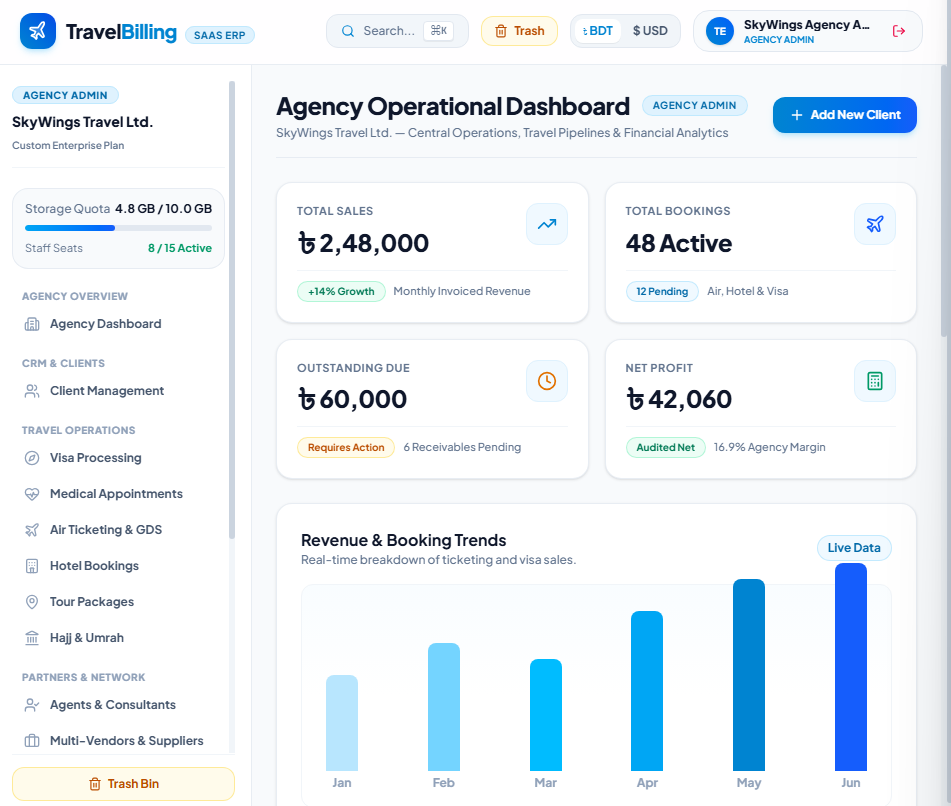Click the SkyWings Agency Admin profile
The height and width of the screenshot is (806, 951).
coord(807,31)
